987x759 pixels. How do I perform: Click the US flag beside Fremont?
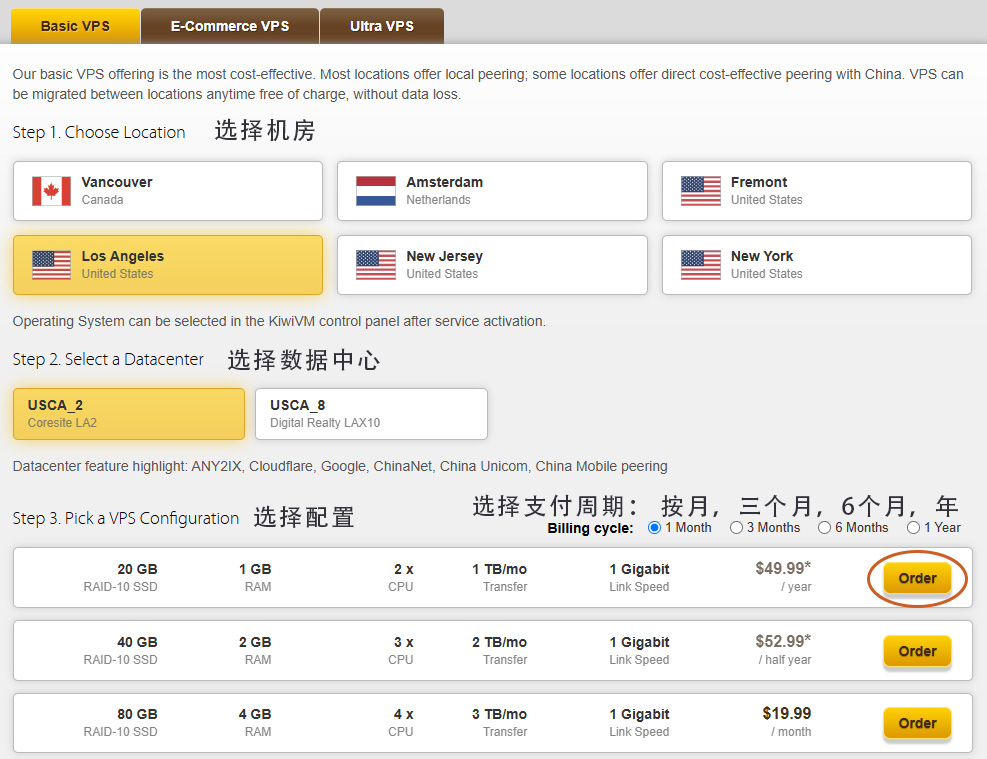(700, 191)
